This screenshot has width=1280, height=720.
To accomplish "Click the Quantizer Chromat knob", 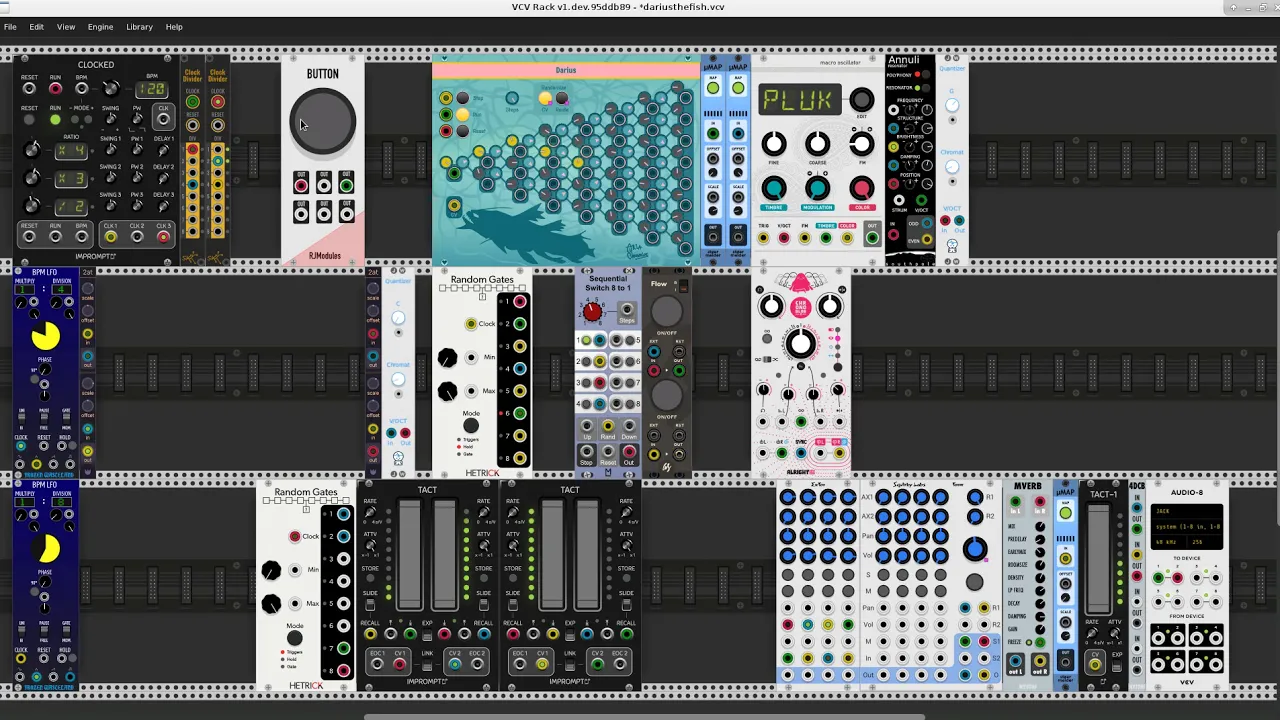I will pos(952,166).
